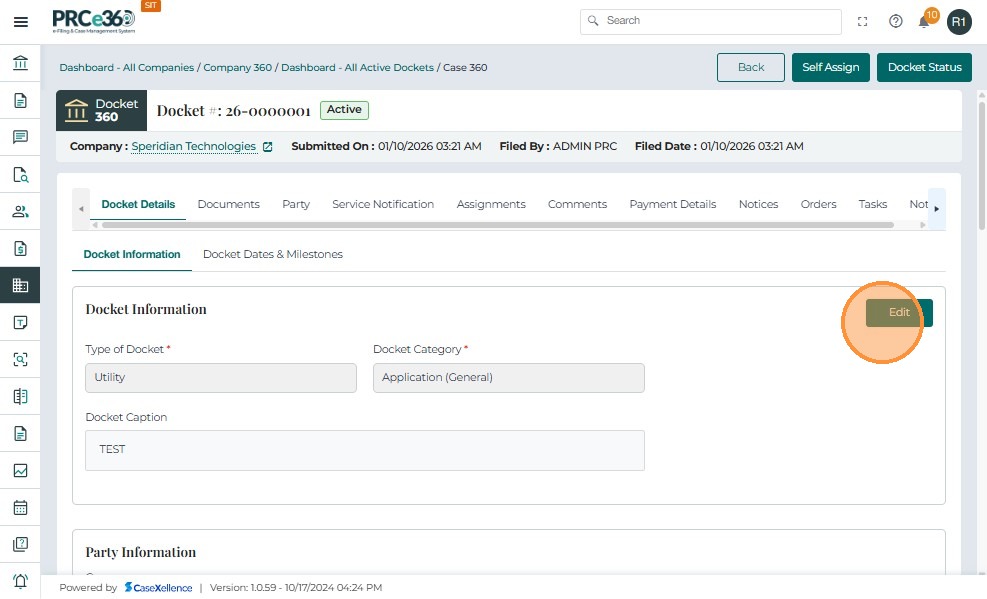This screenshot has height=599, width=987.
Task: Click the Type of Docket field
Action: pyautogui.click(x=221, y=378)
